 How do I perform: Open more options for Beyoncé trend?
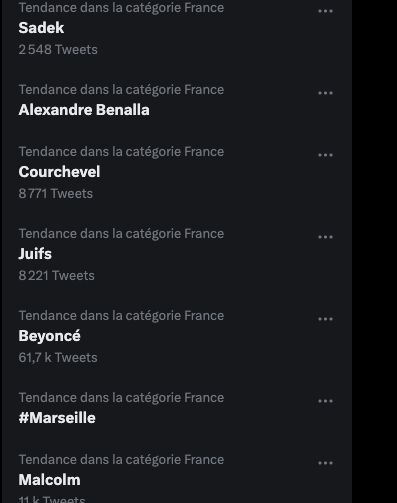325,319
